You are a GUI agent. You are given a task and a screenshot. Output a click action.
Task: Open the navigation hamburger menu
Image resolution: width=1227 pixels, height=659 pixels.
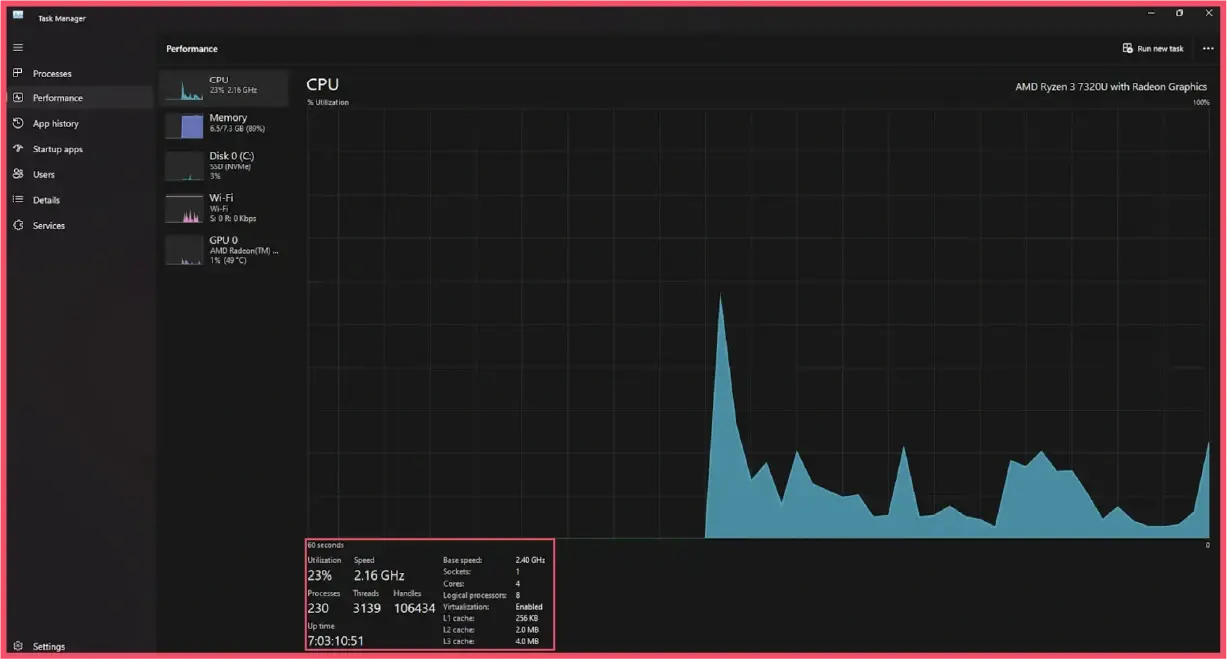click(x=17, y=46)
